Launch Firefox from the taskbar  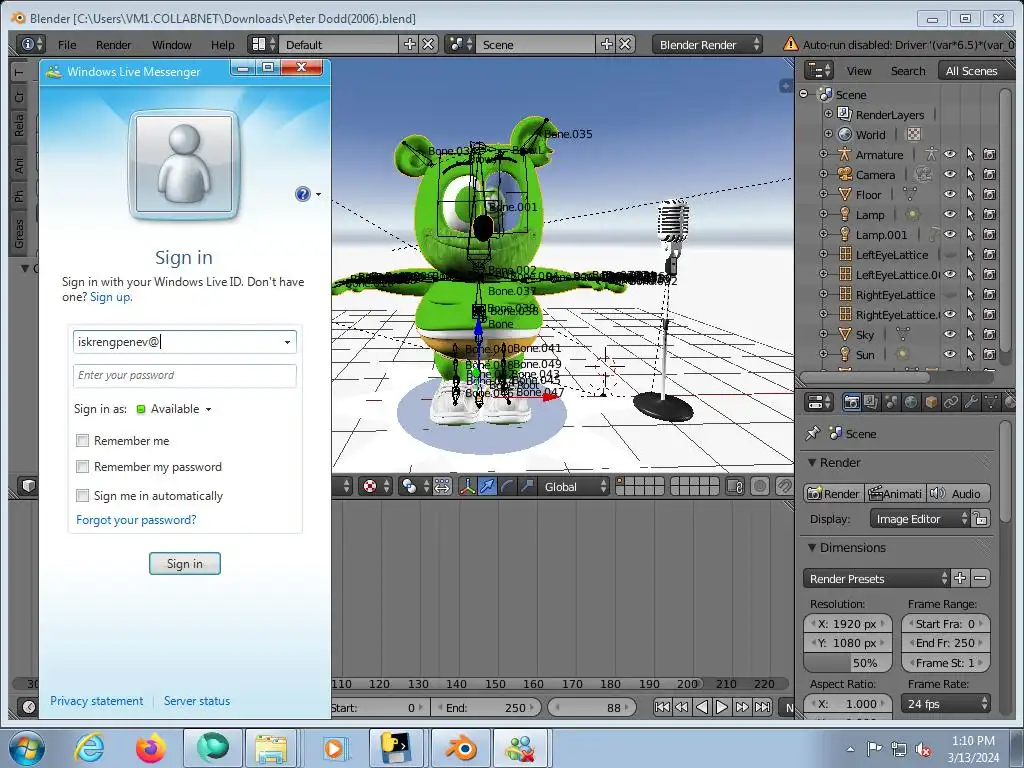coord(150,748)
